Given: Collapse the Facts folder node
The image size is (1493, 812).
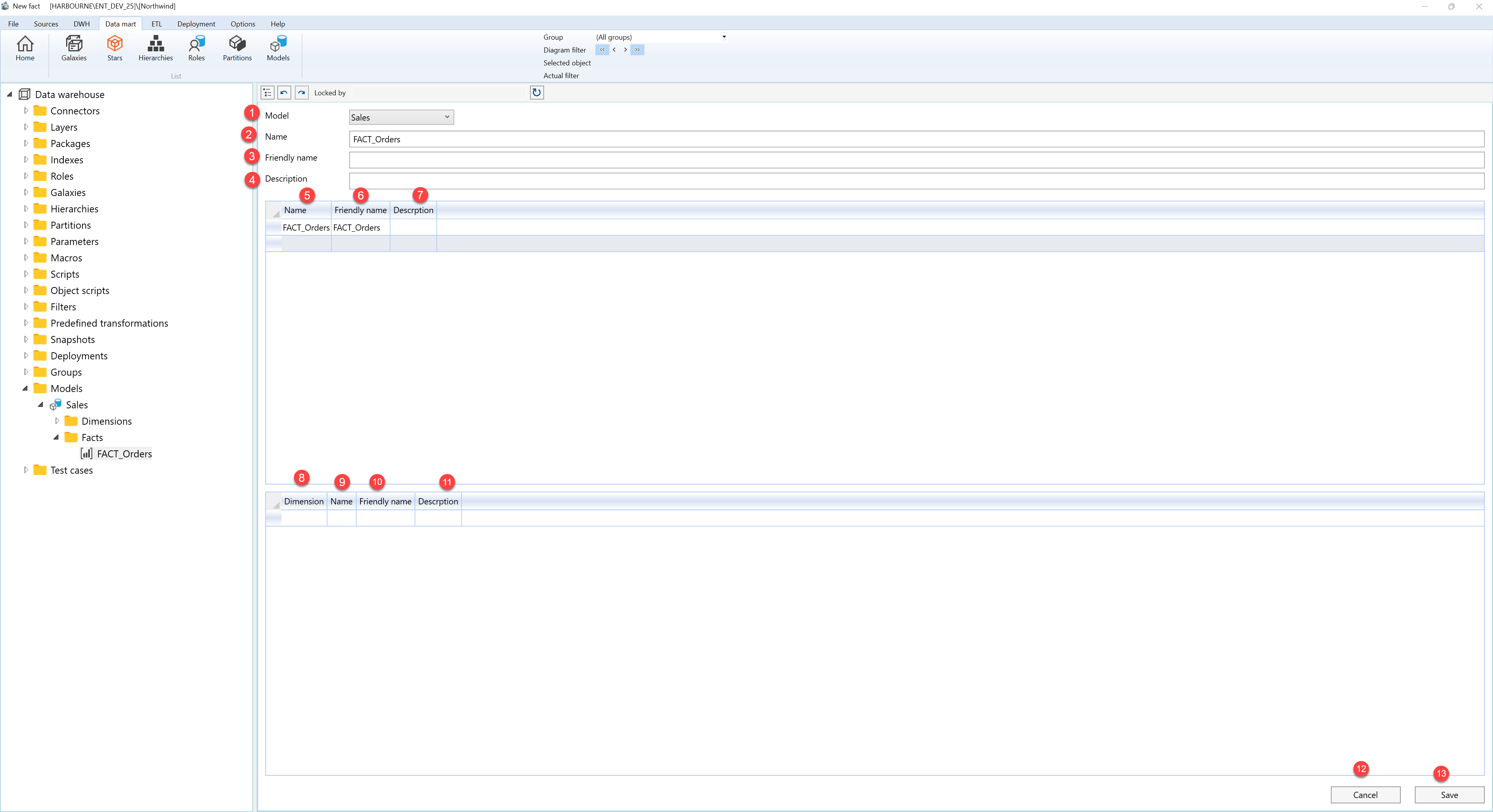Looking at the screenshot, I should (x=56, y=437).
